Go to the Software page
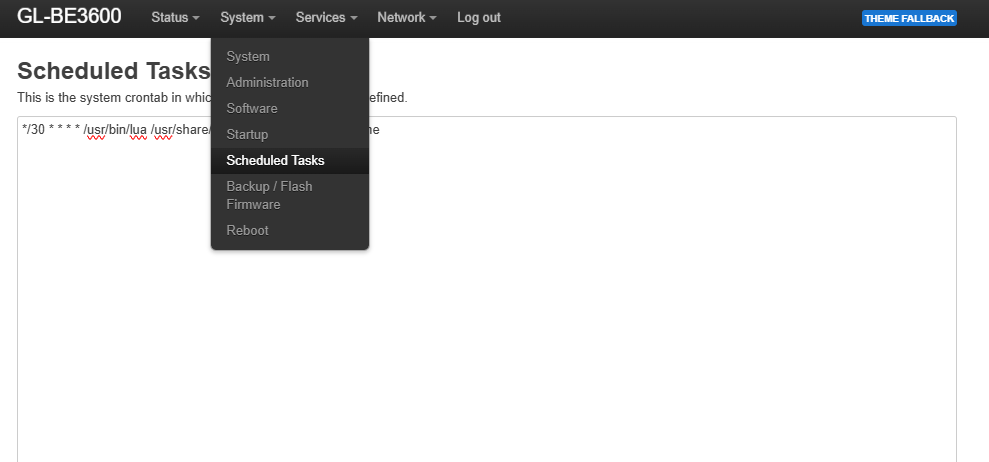The width and height of the screenshot is (989, 462). tap(252, 109)
